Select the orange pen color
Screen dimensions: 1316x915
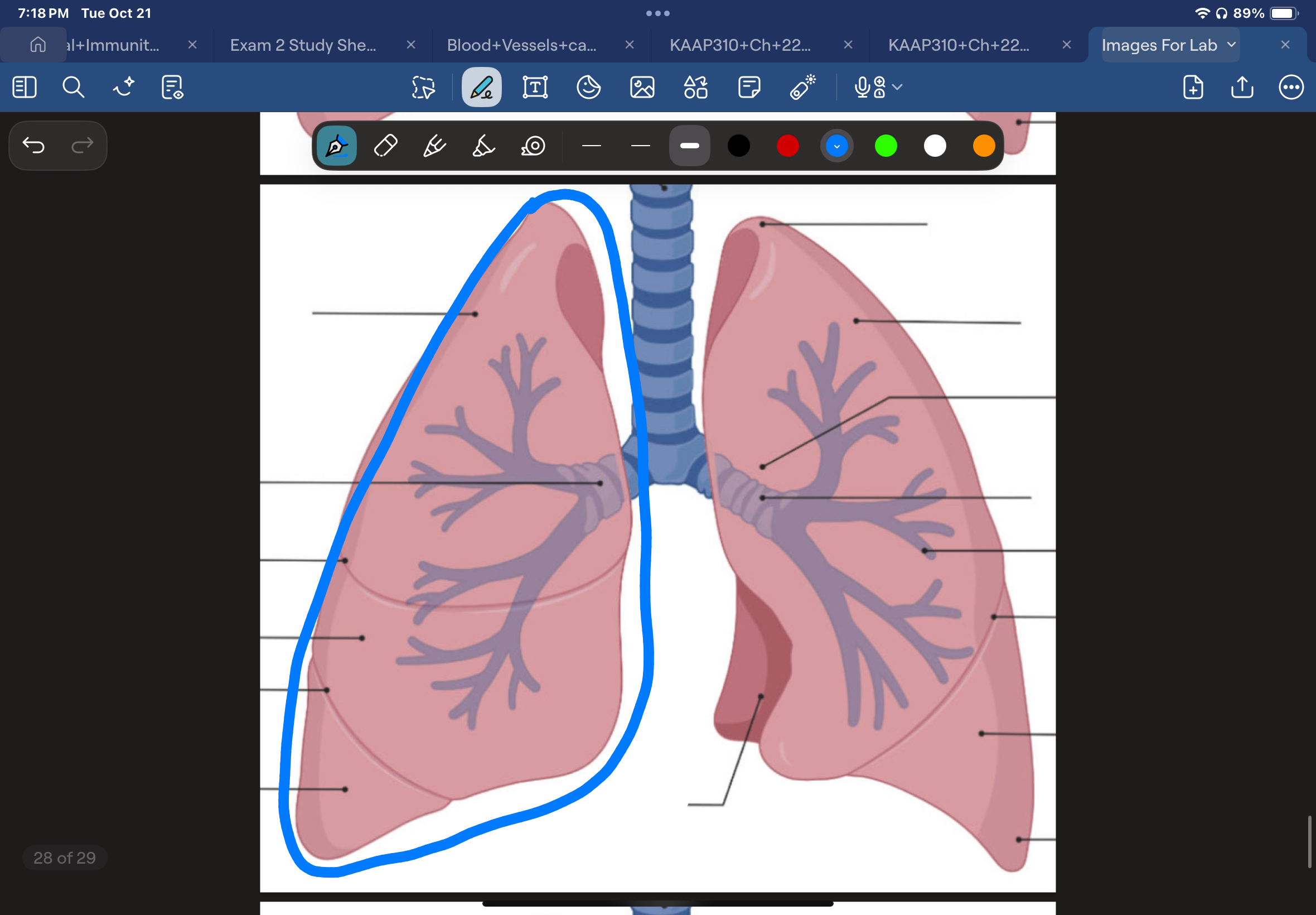click(x=983, y=146)
